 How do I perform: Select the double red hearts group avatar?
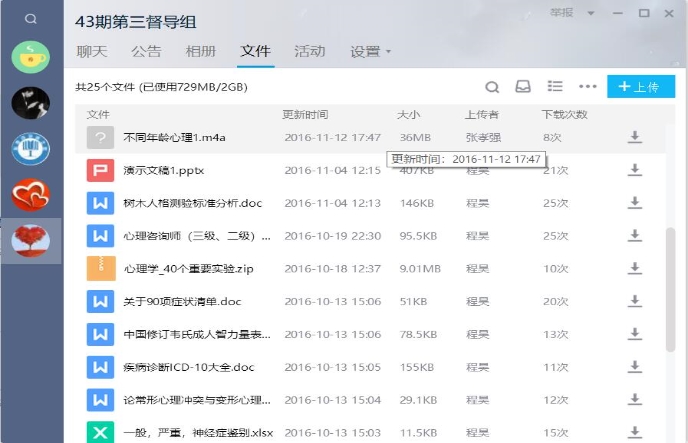pyautogui.click(x=31, y=195)
